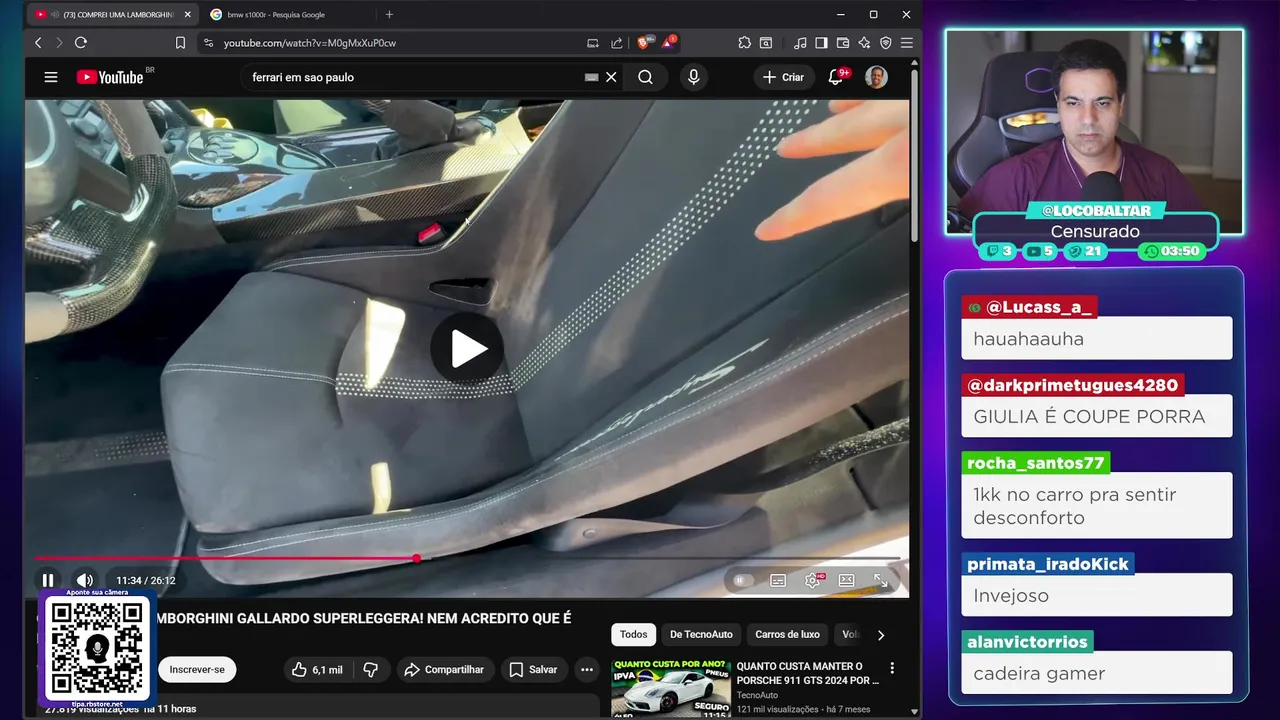Open the YouTube hamburger guide menu
The height and width of the screenshot is (720, 1280).
[51, 77]
